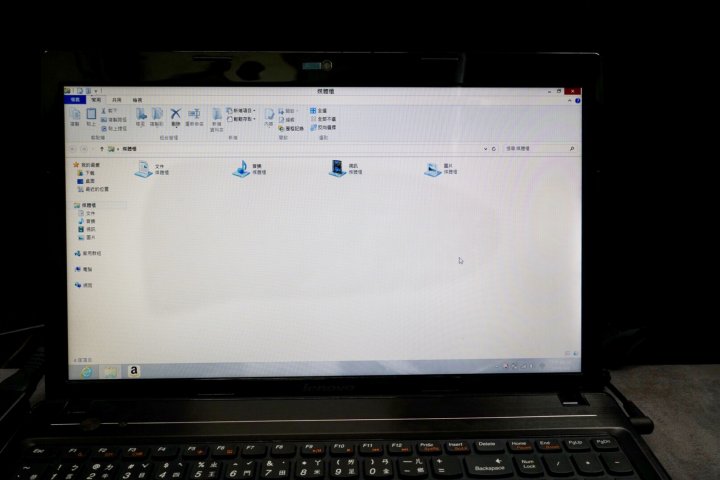This screenshot has width=720, height=480.
Task: Open the blue File (檔案) tab
Action: click(75, 100)
